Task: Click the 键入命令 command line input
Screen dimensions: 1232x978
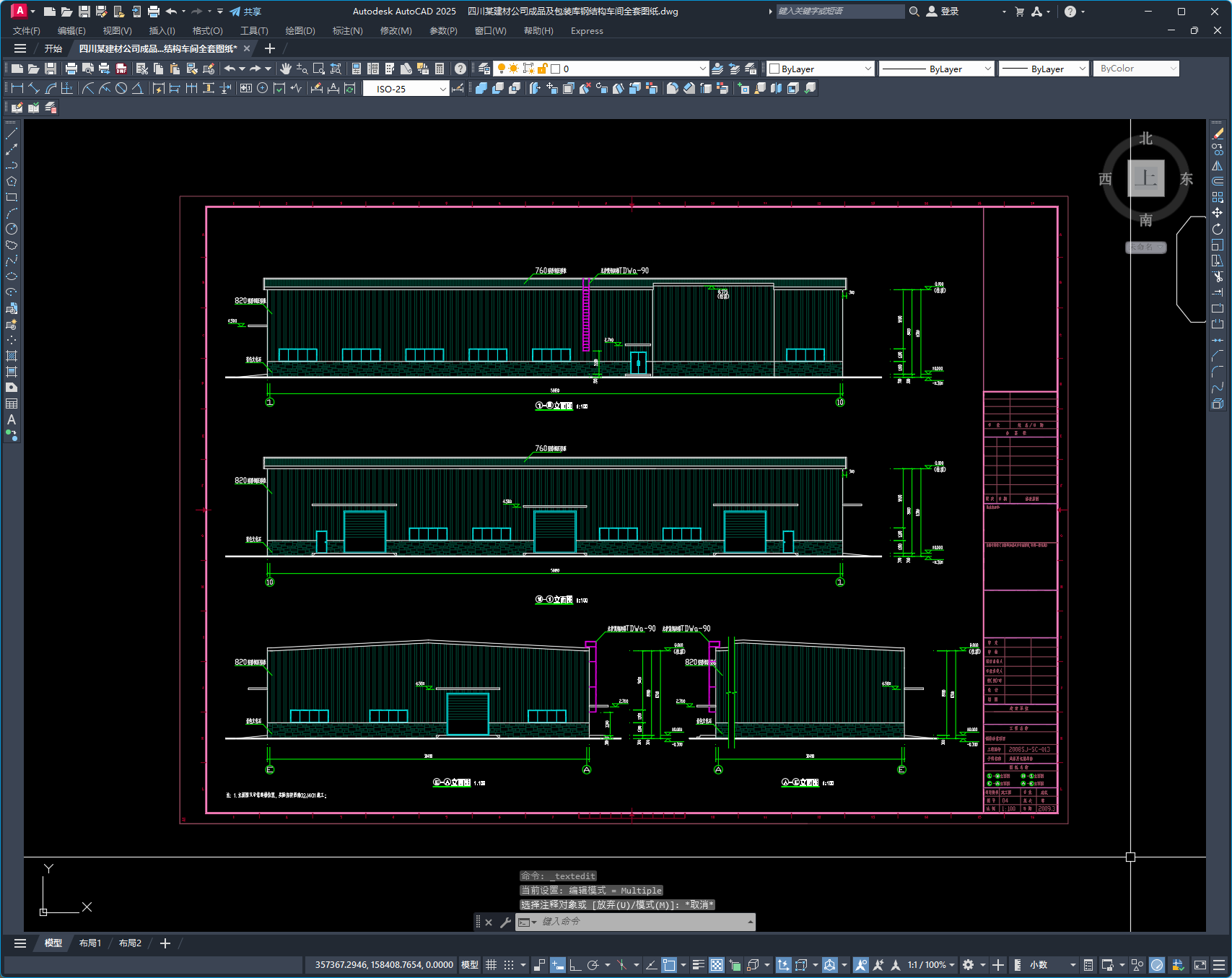Action: pyautogui.click(x=635, y=922)
